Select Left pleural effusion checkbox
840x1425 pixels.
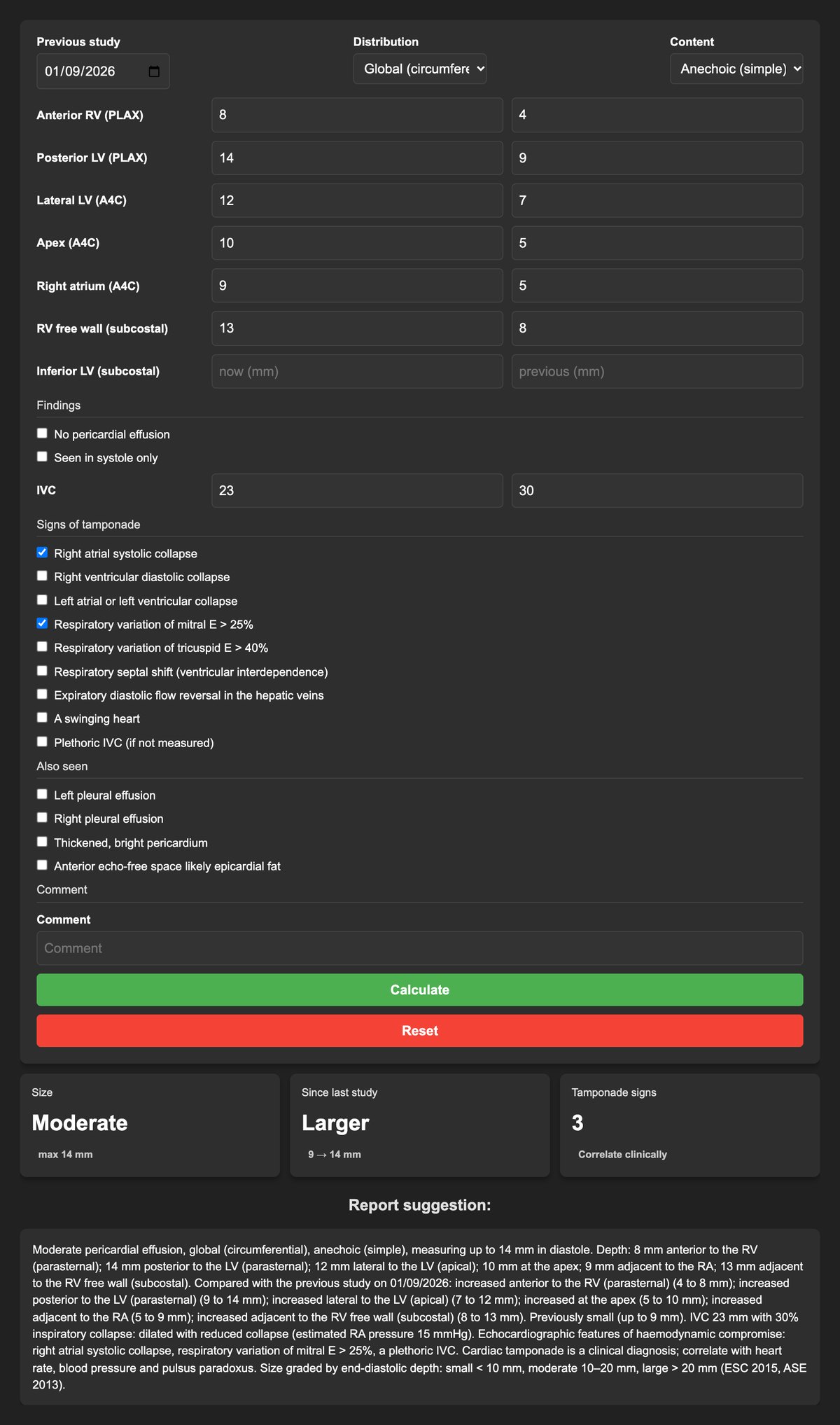pyautogui.click(x=42, y=794)
